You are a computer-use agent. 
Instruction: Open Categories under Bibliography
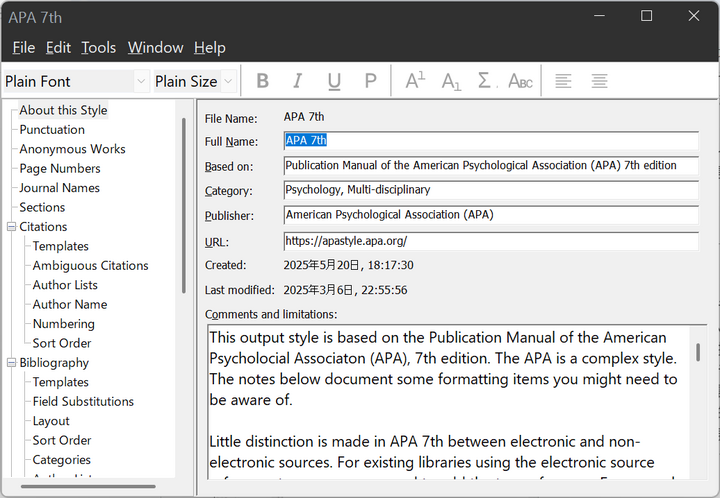(x=62, y=460)
